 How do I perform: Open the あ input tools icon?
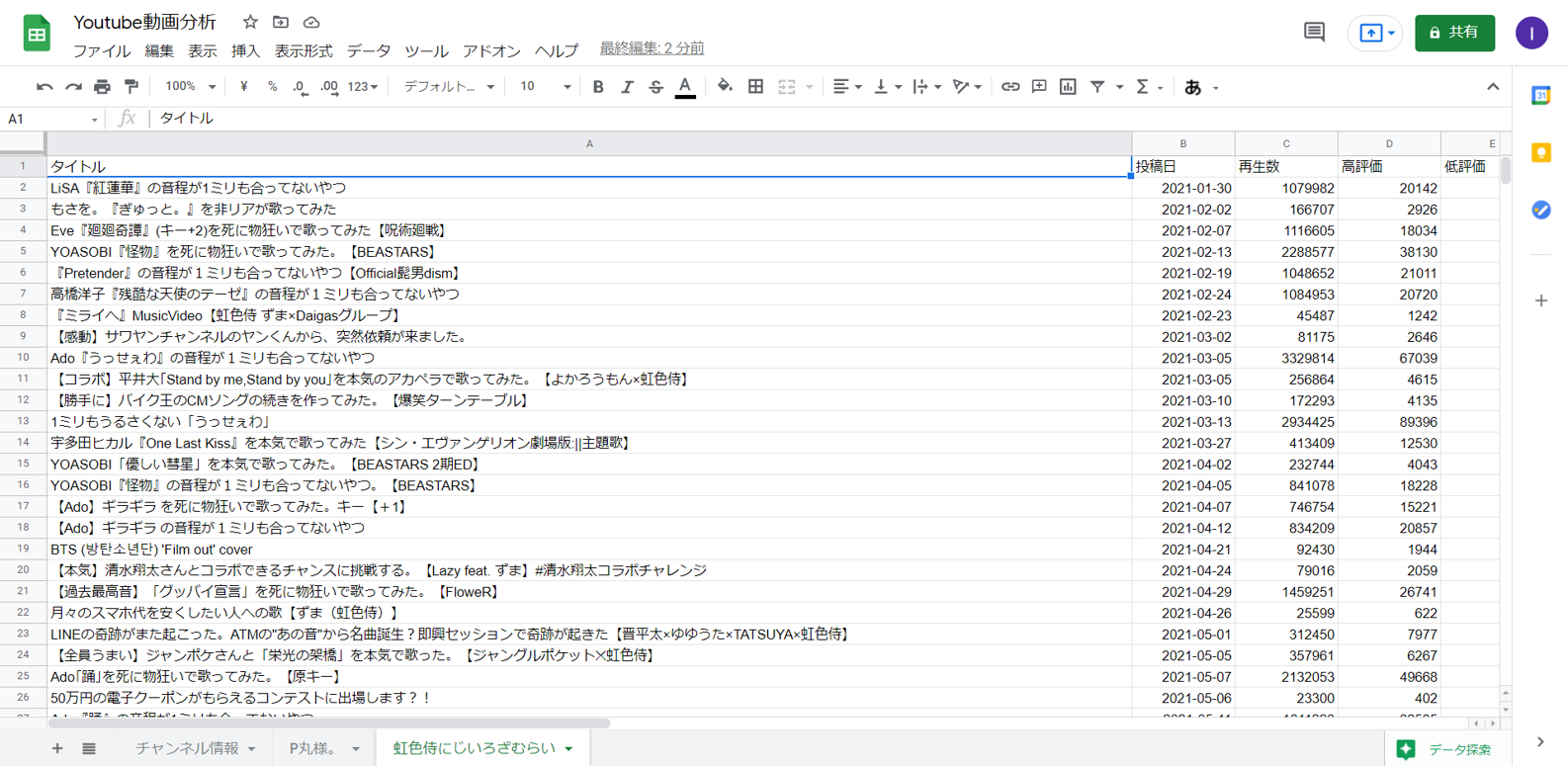[1193, 87]
